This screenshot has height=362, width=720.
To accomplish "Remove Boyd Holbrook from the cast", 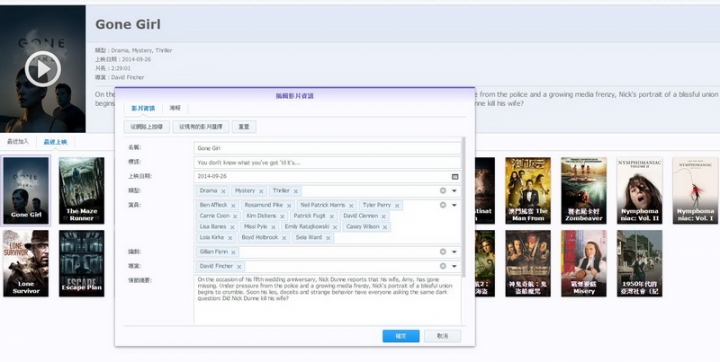I will tap(284, 238).
